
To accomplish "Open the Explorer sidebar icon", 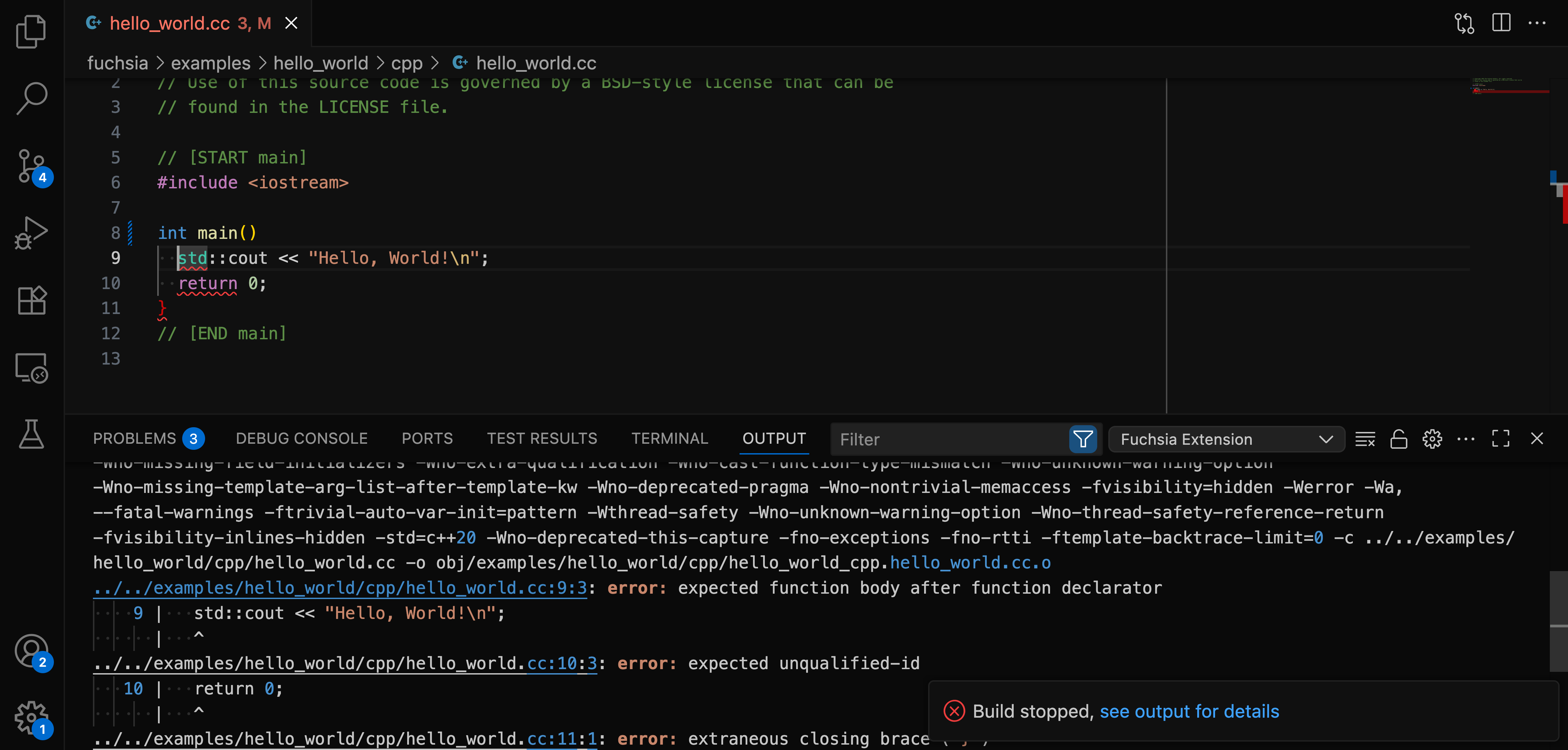I will [30, 30].
